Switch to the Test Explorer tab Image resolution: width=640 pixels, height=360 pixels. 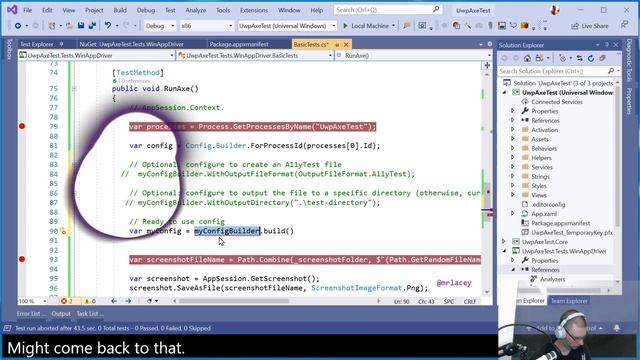pos(37,44)
